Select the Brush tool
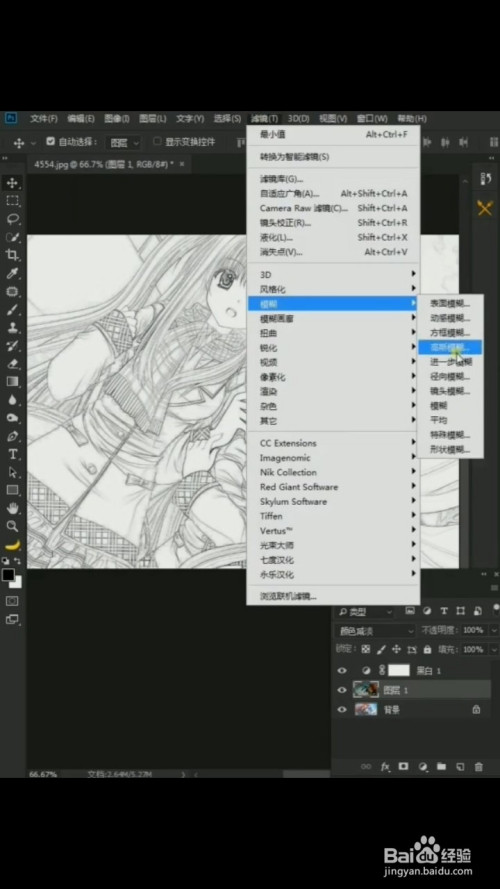The image size is (500, 889). click(12, 310)
